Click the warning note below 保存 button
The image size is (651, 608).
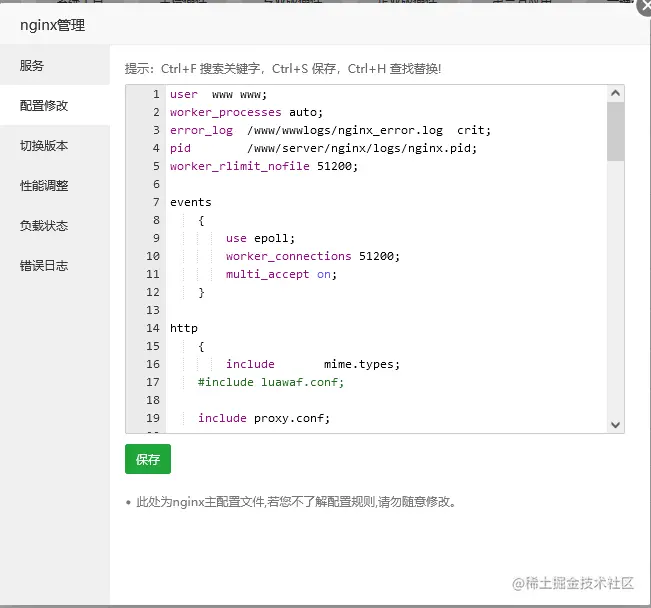(296, 502)
